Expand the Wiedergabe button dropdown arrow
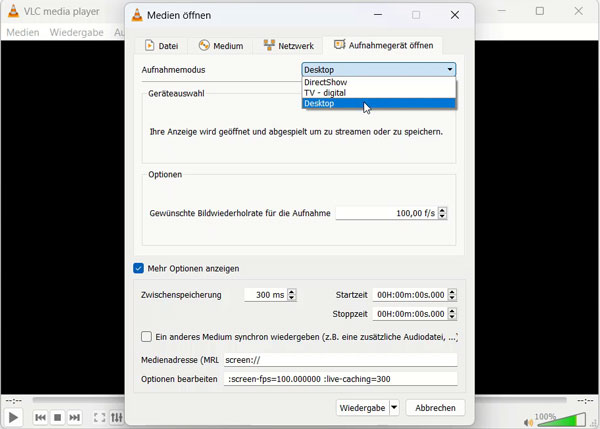Image resolution: width=600 pixels, height=429 pixels. pyautogui.click(x=394, y=408)
